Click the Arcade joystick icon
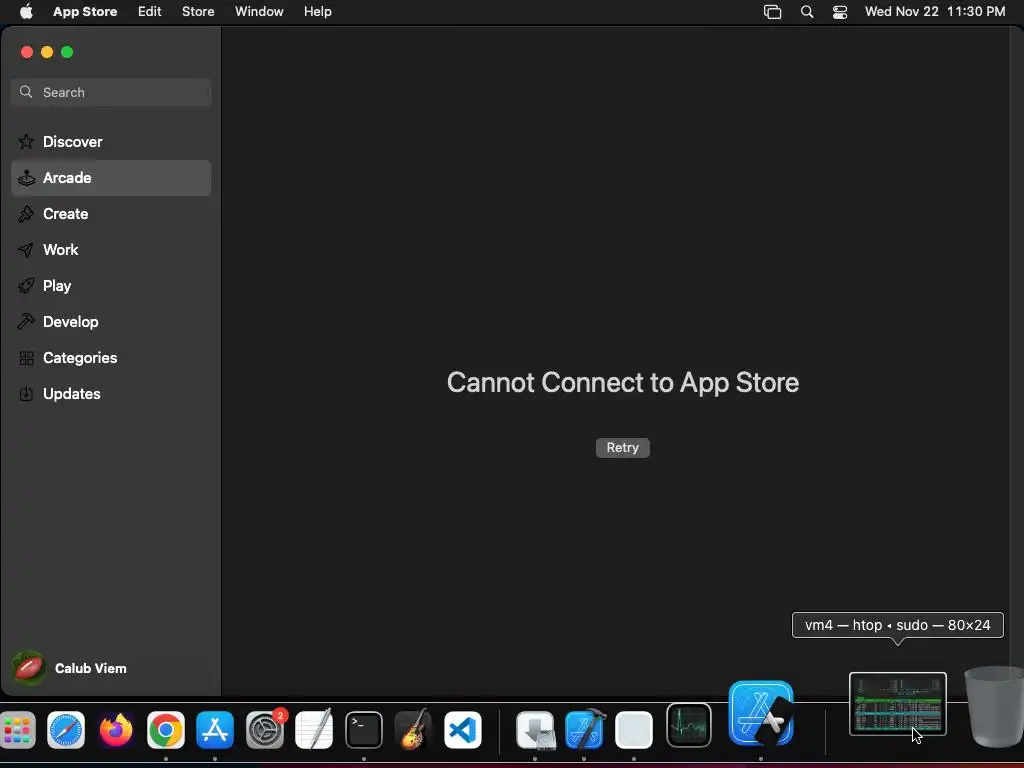The width and height of the screenshot is (1024, 768). click(26, 178)
